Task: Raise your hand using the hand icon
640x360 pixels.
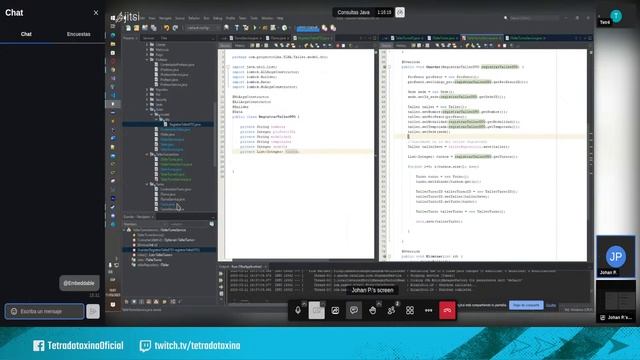Action: (x=372, y=311)
